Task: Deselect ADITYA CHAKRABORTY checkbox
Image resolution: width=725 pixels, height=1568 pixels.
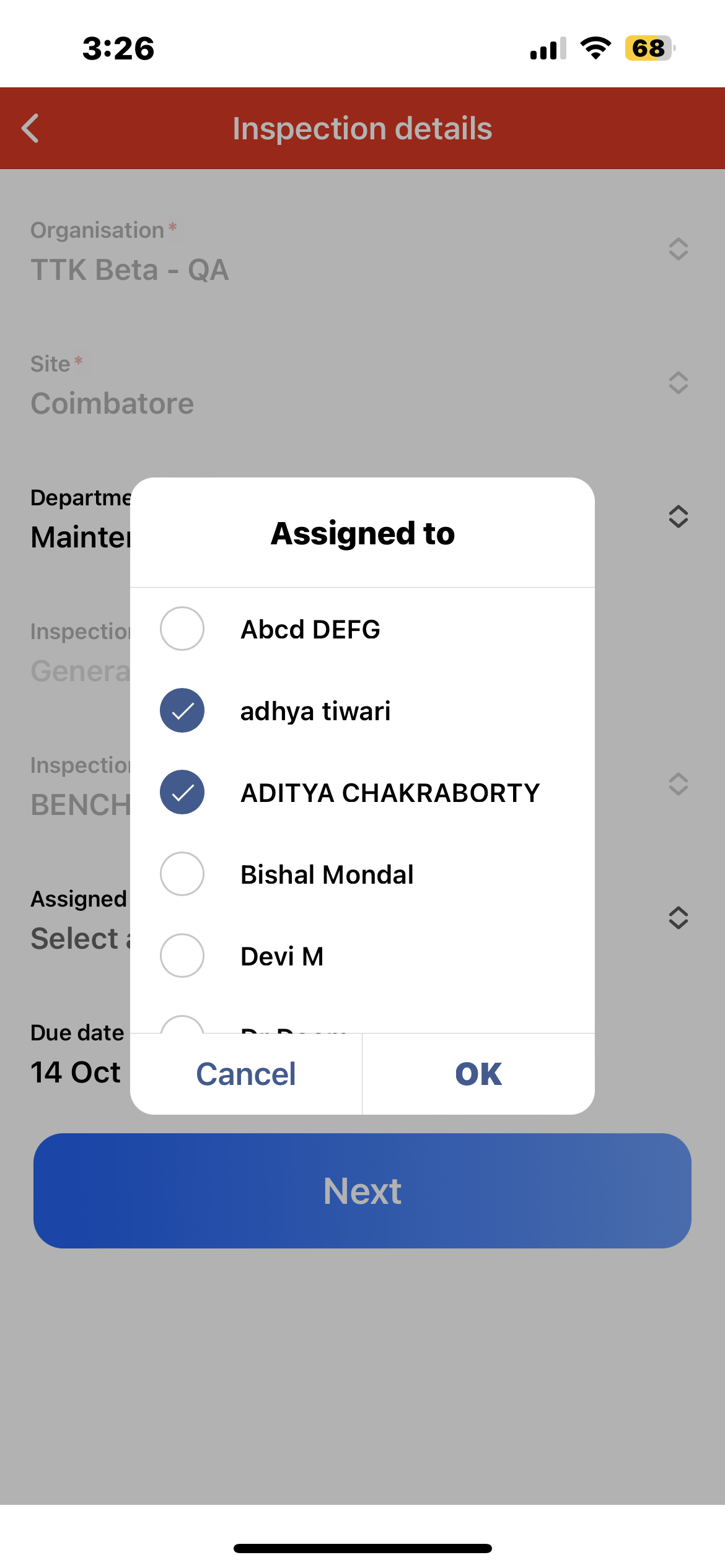Action: tap(182, 792)
